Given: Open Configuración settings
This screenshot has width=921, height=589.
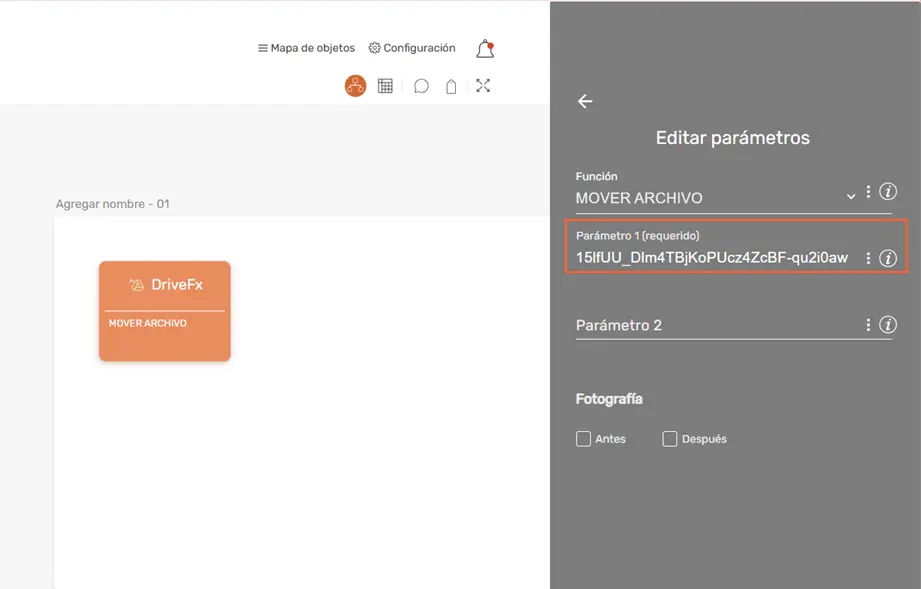Looking at the screenshot, I should tap(411, 47).
